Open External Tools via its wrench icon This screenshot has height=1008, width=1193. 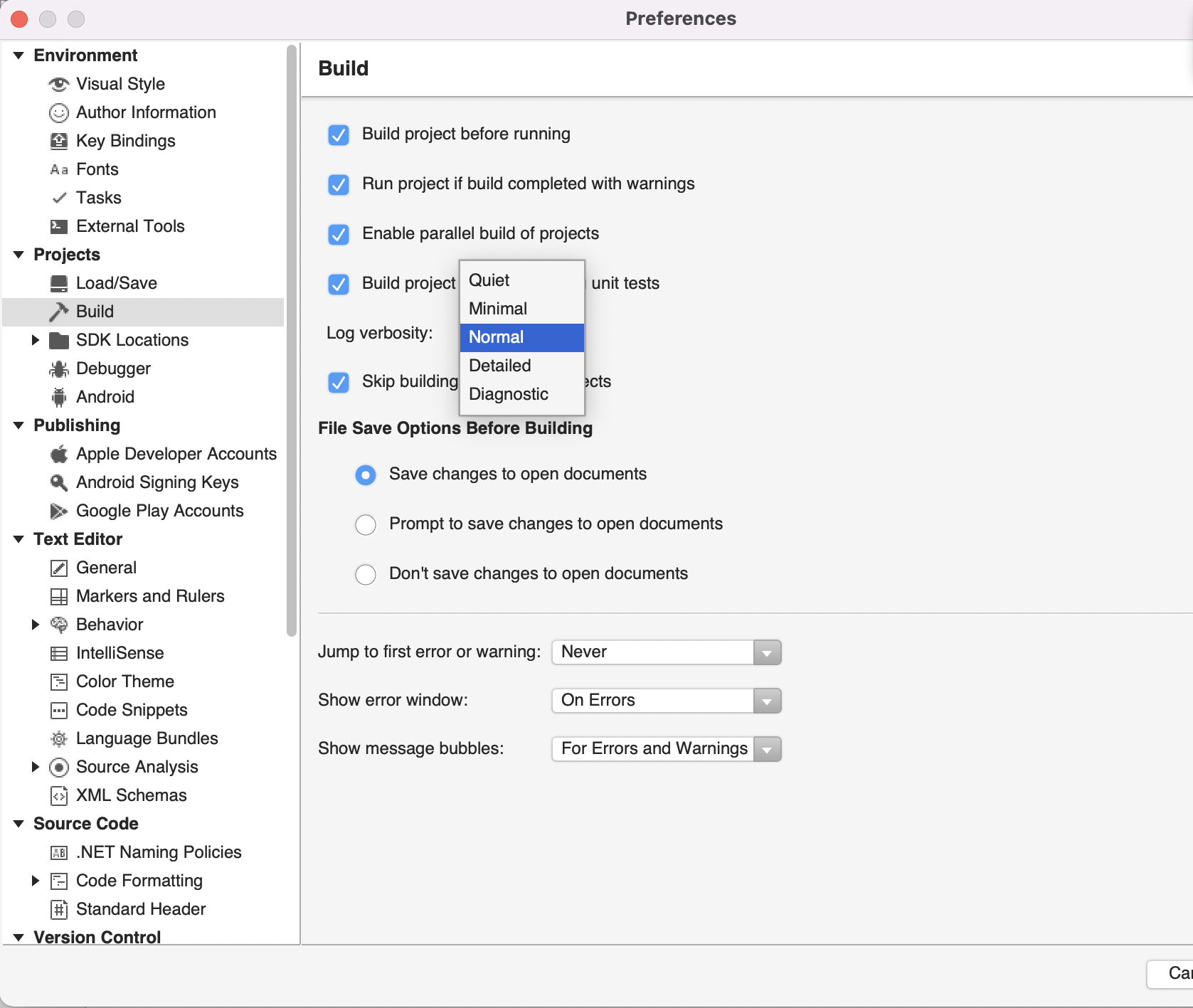point(58,226)
